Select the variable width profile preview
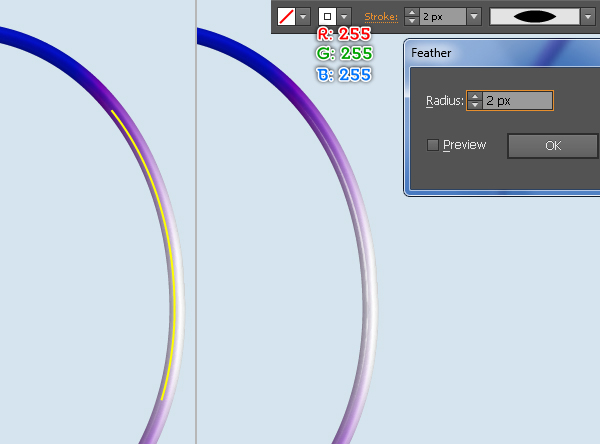 [x=535, y=17]
